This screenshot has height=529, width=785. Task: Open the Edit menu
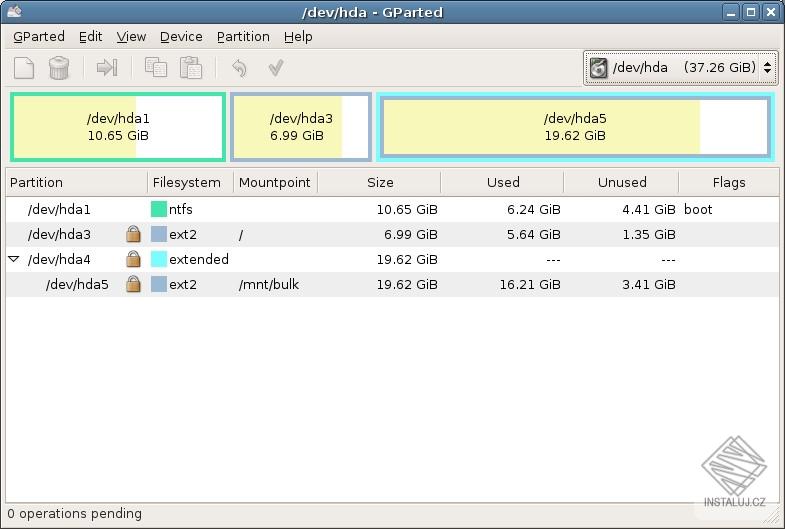91,37
